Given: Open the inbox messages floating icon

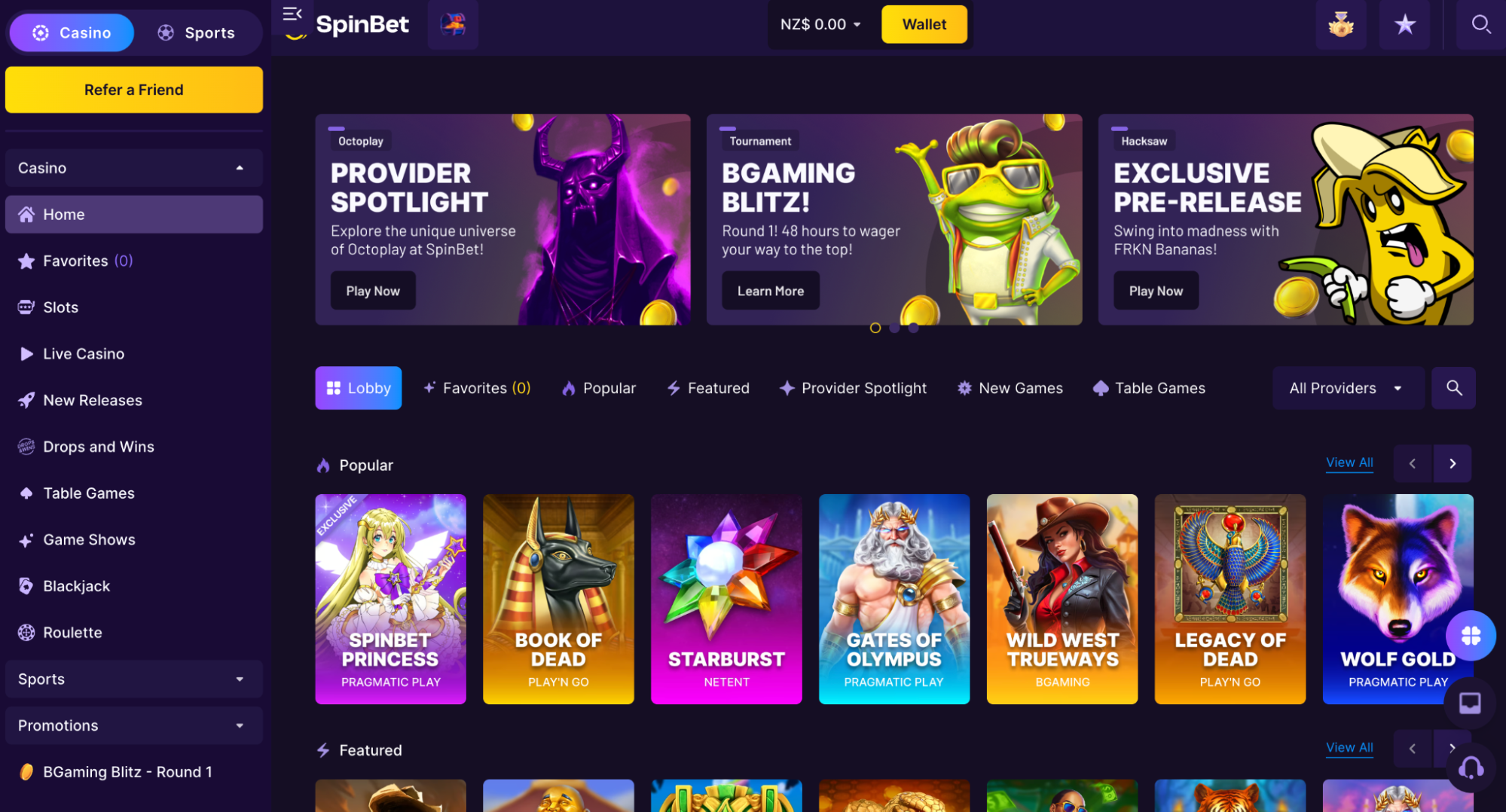Looking at the screenshot, I should click(x=1470, y=704).
